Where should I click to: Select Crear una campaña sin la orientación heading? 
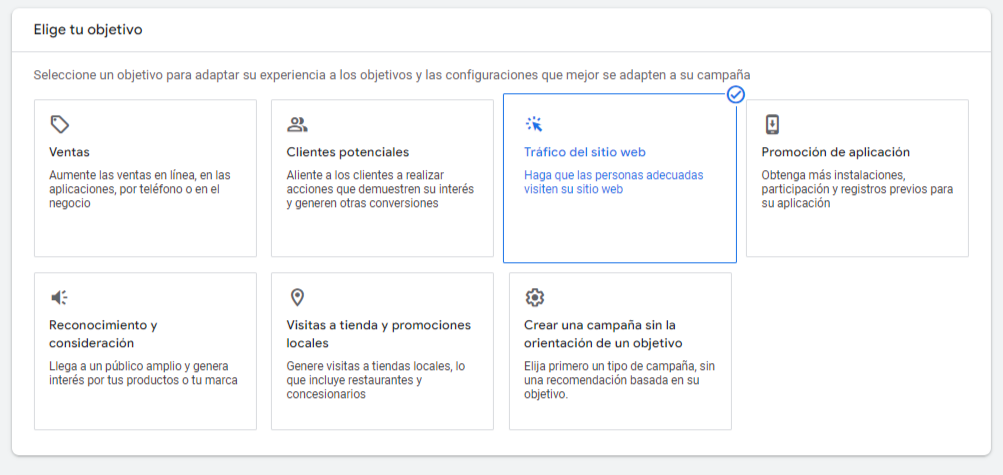click(x=600, y=334)
